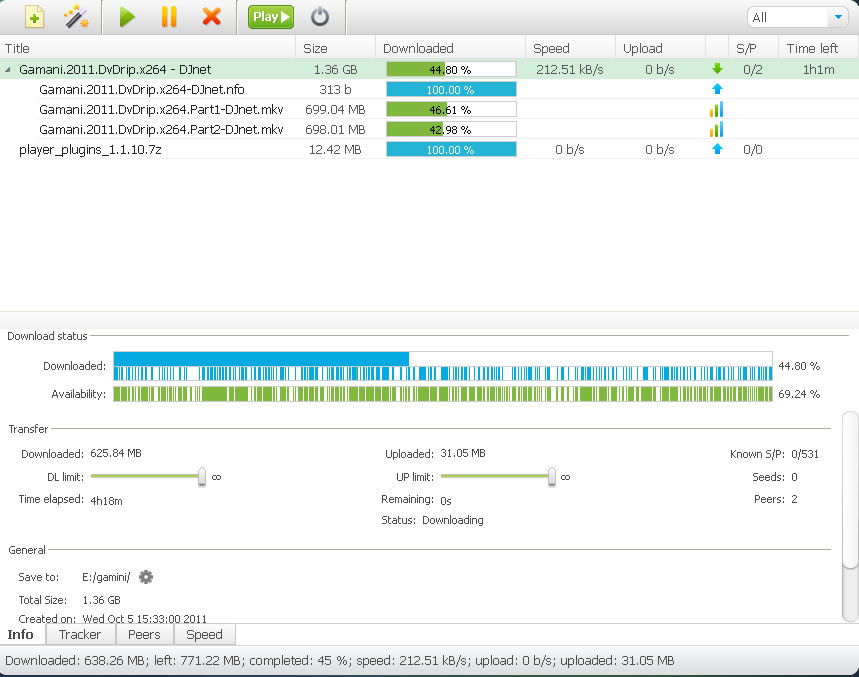Image resolution: width=859 pixels, height=677 pixels.
Task: Click blue seeding arrow on the .nfo row
Action: coord(717,89)
